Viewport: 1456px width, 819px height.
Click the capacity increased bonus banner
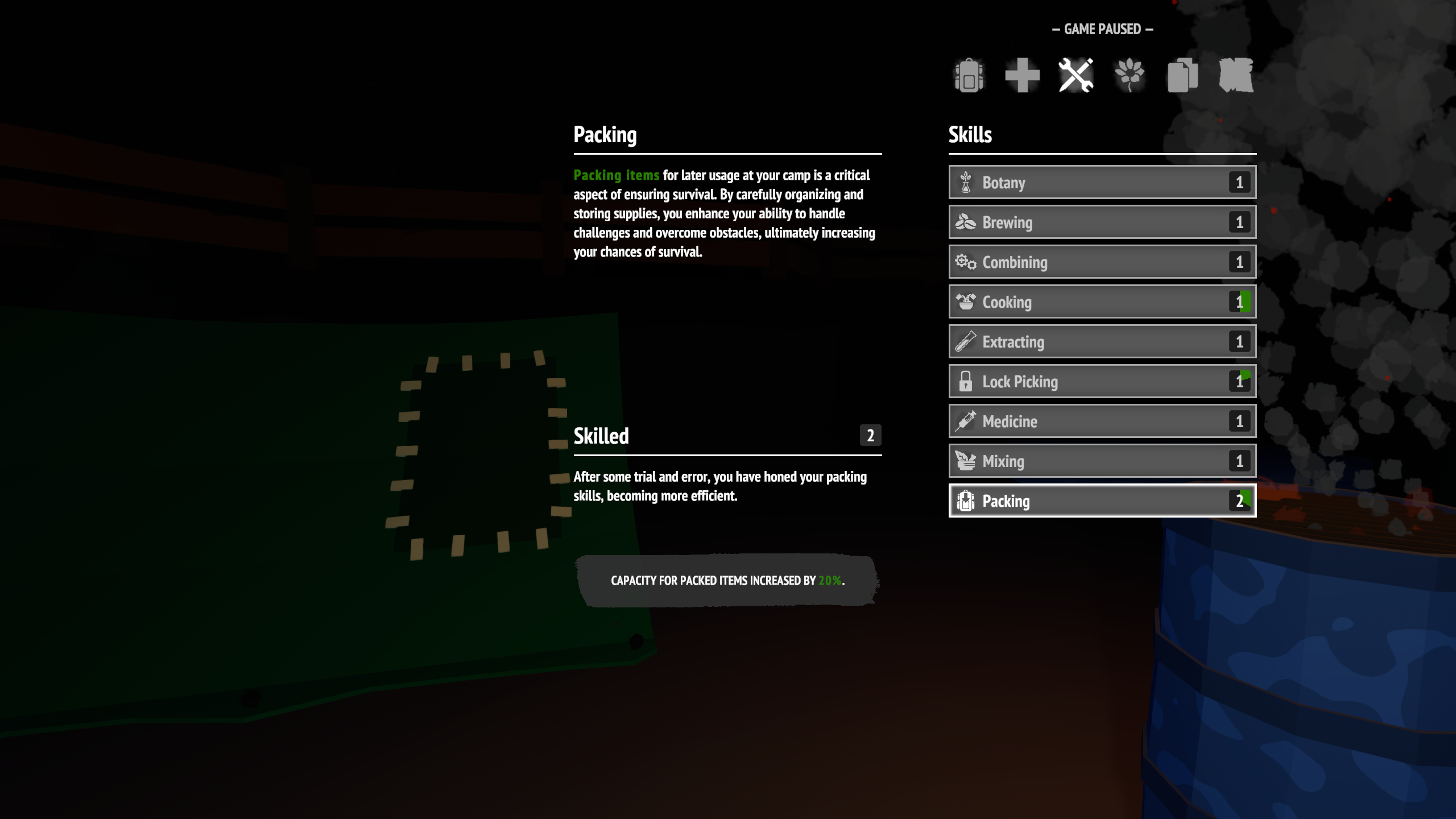(727, 580)
